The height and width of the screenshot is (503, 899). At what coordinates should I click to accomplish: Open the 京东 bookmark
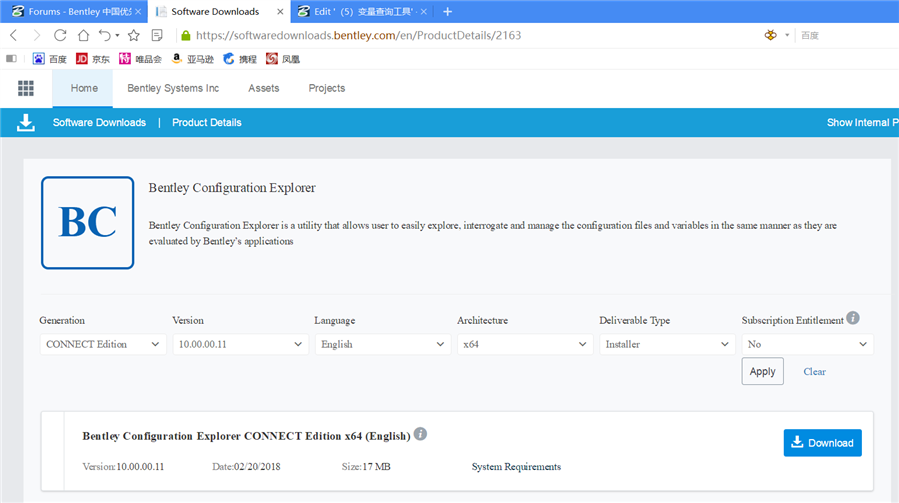pyautogui.click(x=93, y=59)
